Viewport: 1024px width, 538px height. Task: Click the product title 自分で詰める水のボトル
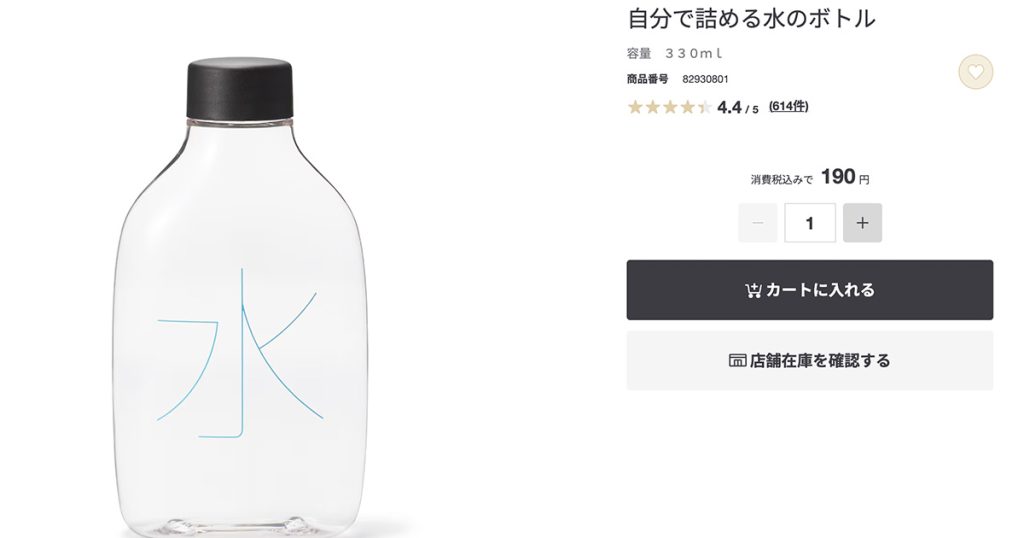click(751, 19)
